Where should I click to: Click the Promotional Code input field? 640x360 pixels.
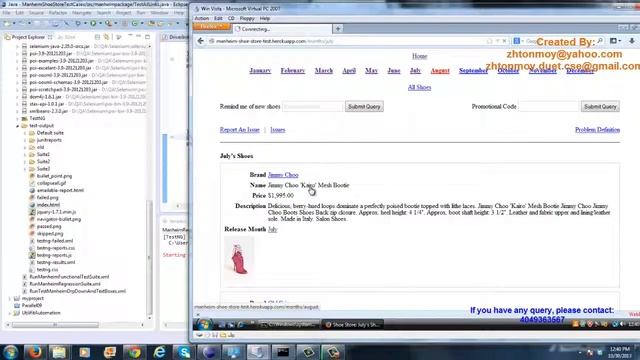tap(549, 107)
